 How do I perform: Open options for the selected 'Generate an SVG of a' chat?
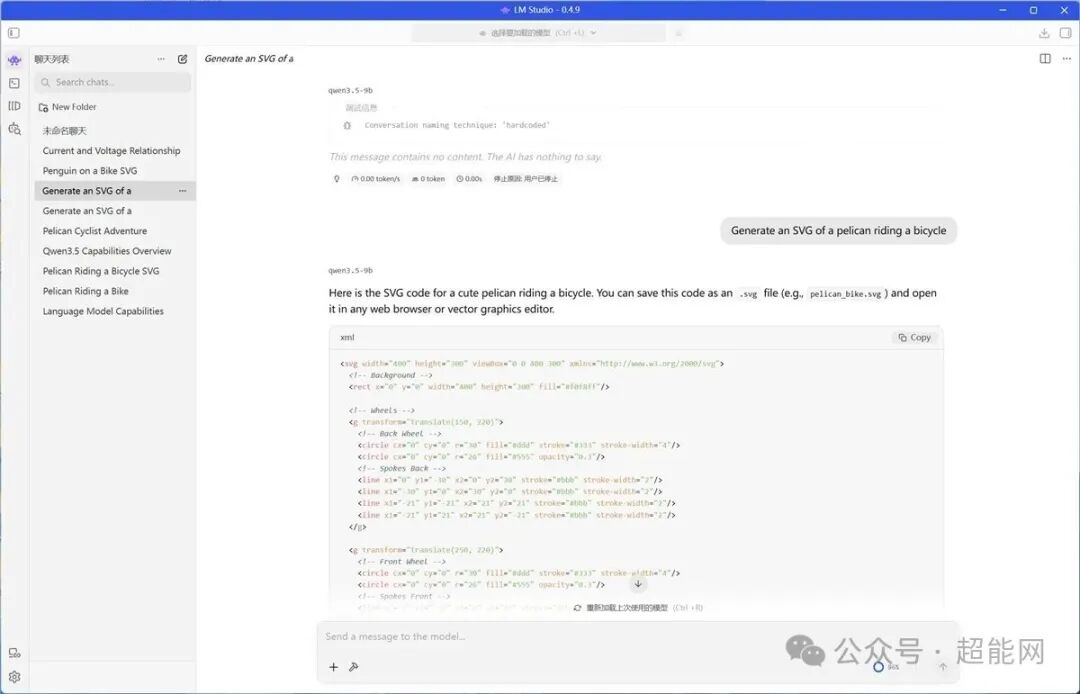click(x=183, y=191)
